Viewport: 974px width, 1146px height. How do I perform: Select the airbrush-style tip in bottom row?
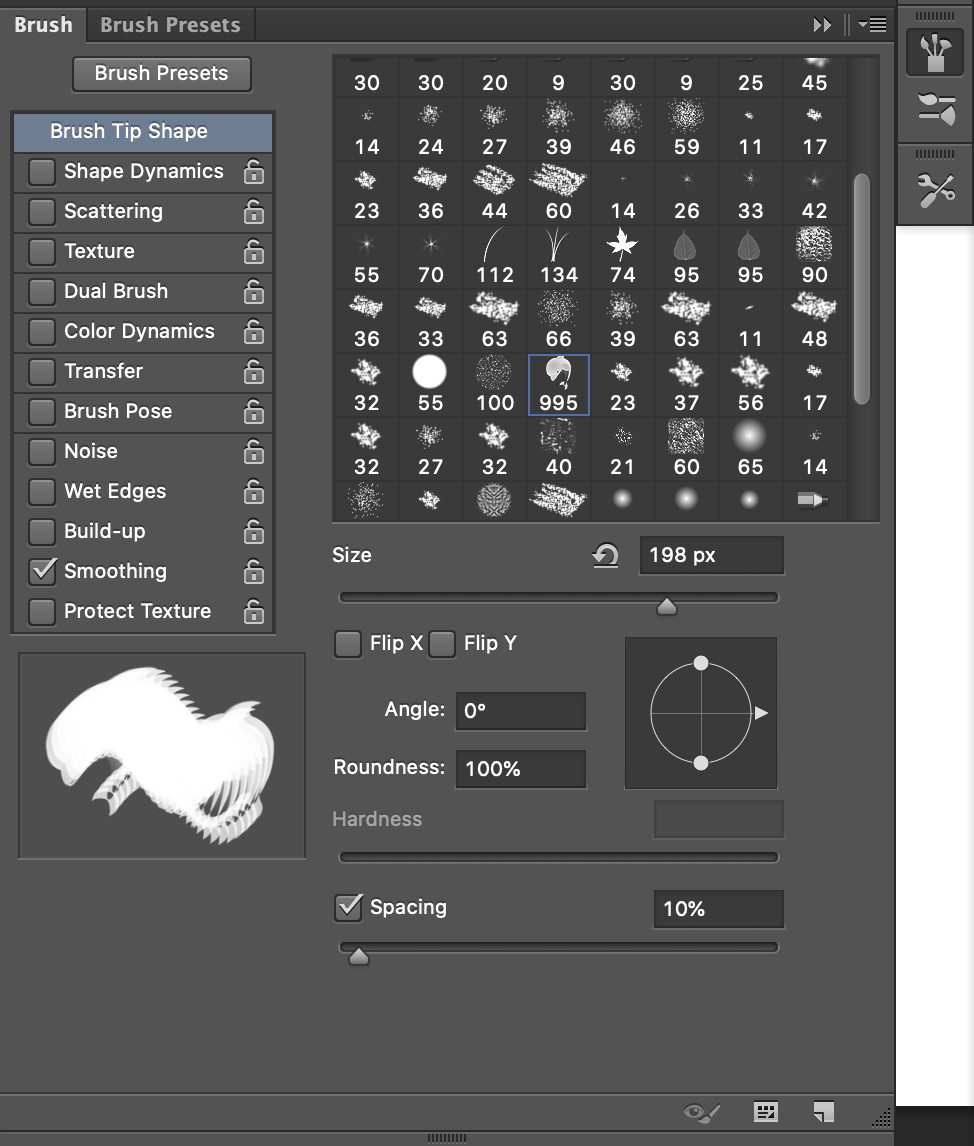pyautogui.click(x=814, y=500)
